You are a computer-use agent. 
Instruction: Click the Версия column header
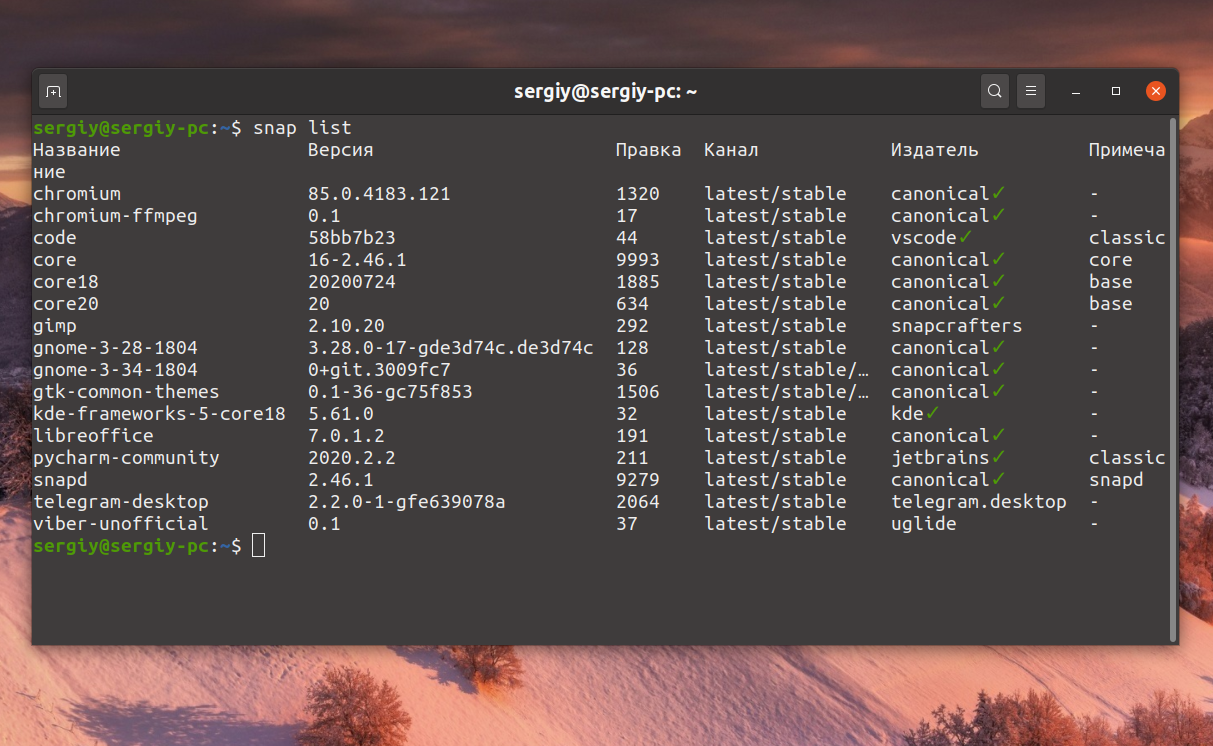[x=341, y=150]
